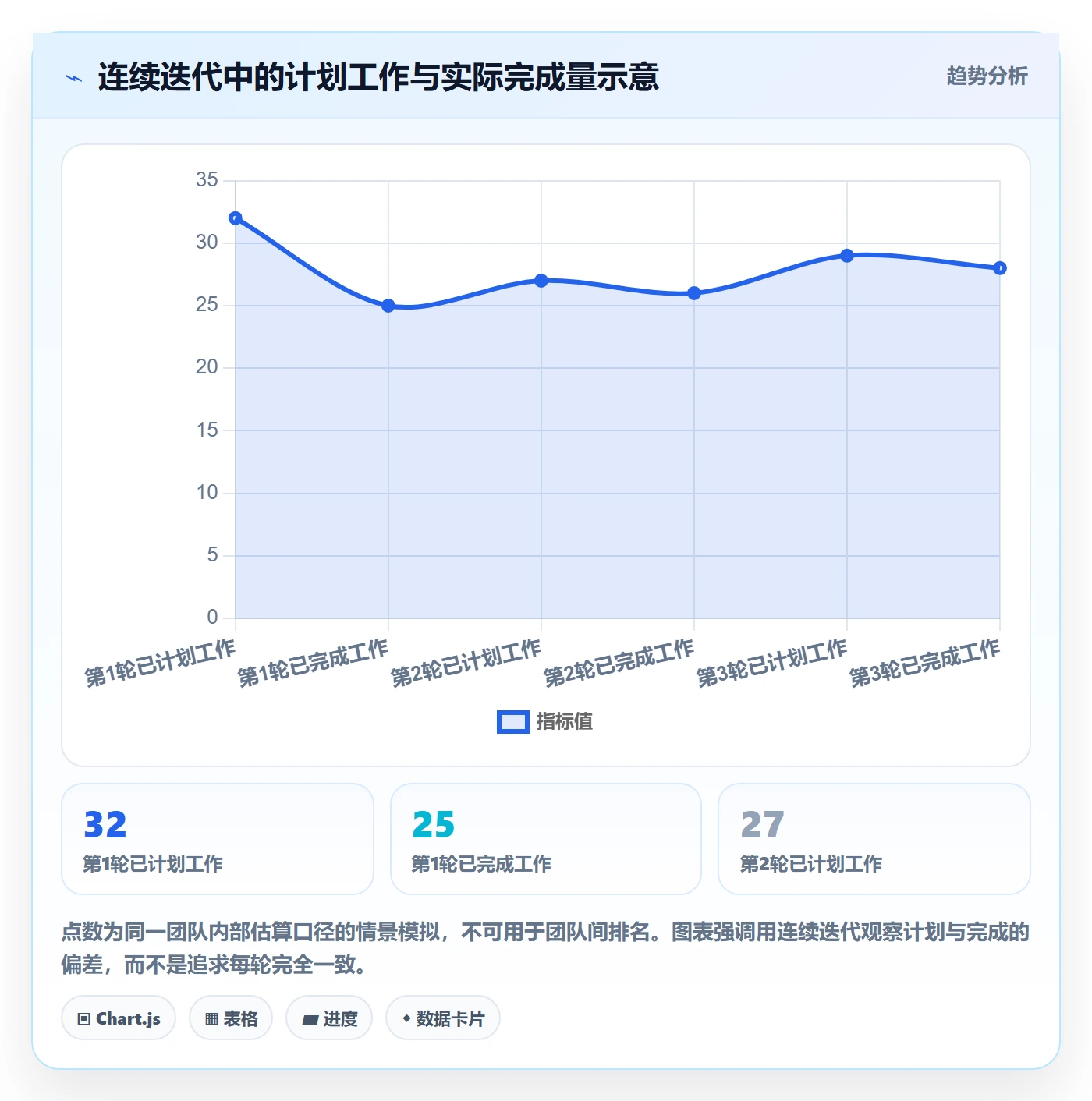The image size is (1092, 1101).
Task: Click x-axis label 第2轮已计划工作
Action: [466, 663]
